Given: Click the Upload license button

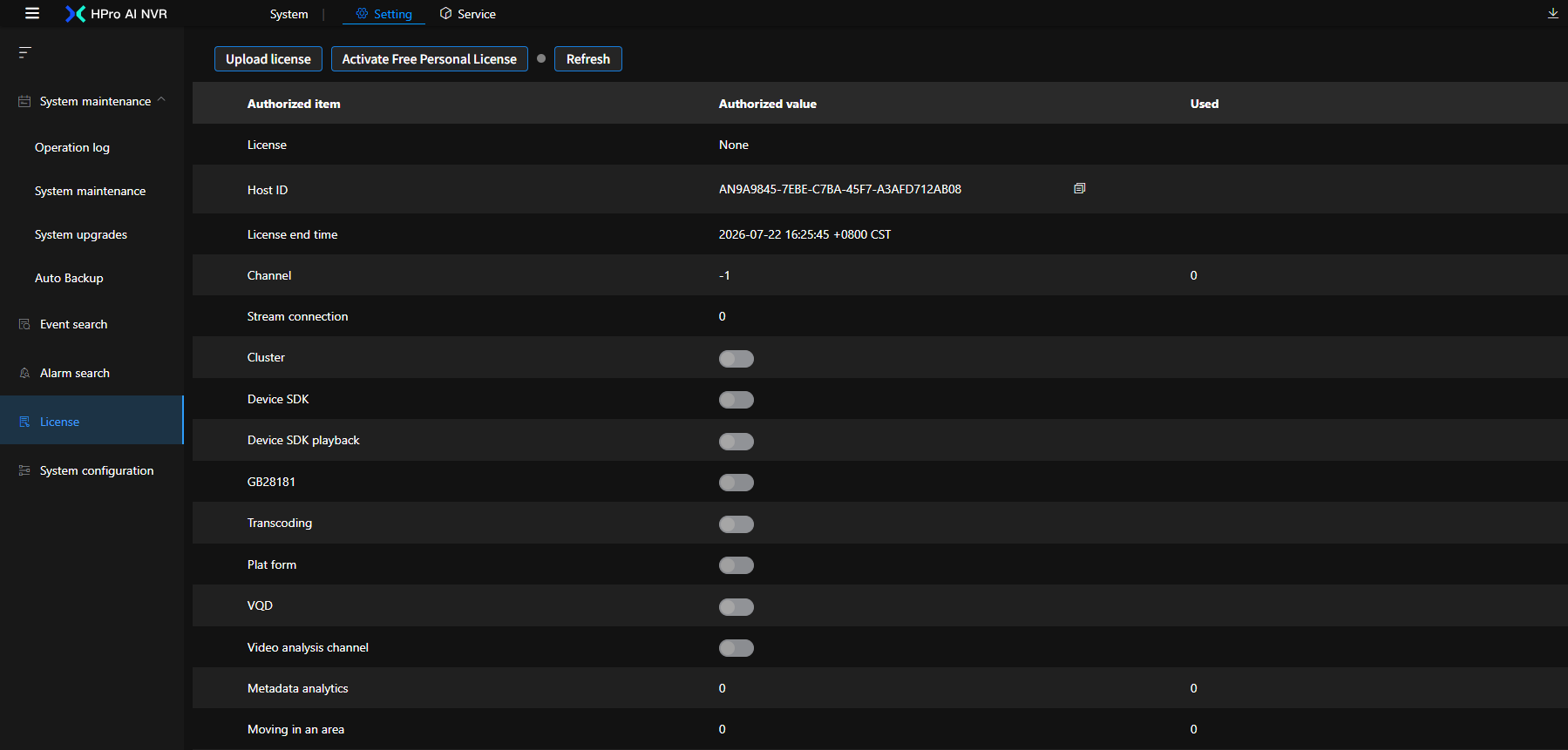Looking at the screenshot, I should point(268,58).
